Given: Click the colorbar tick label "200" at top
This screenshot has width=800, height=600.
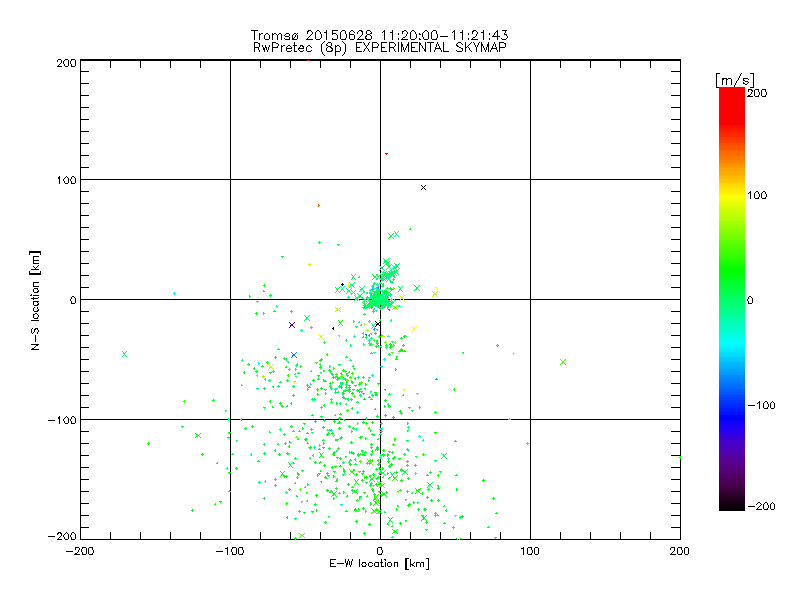Looking at the screenshot, I should point(757,93).
